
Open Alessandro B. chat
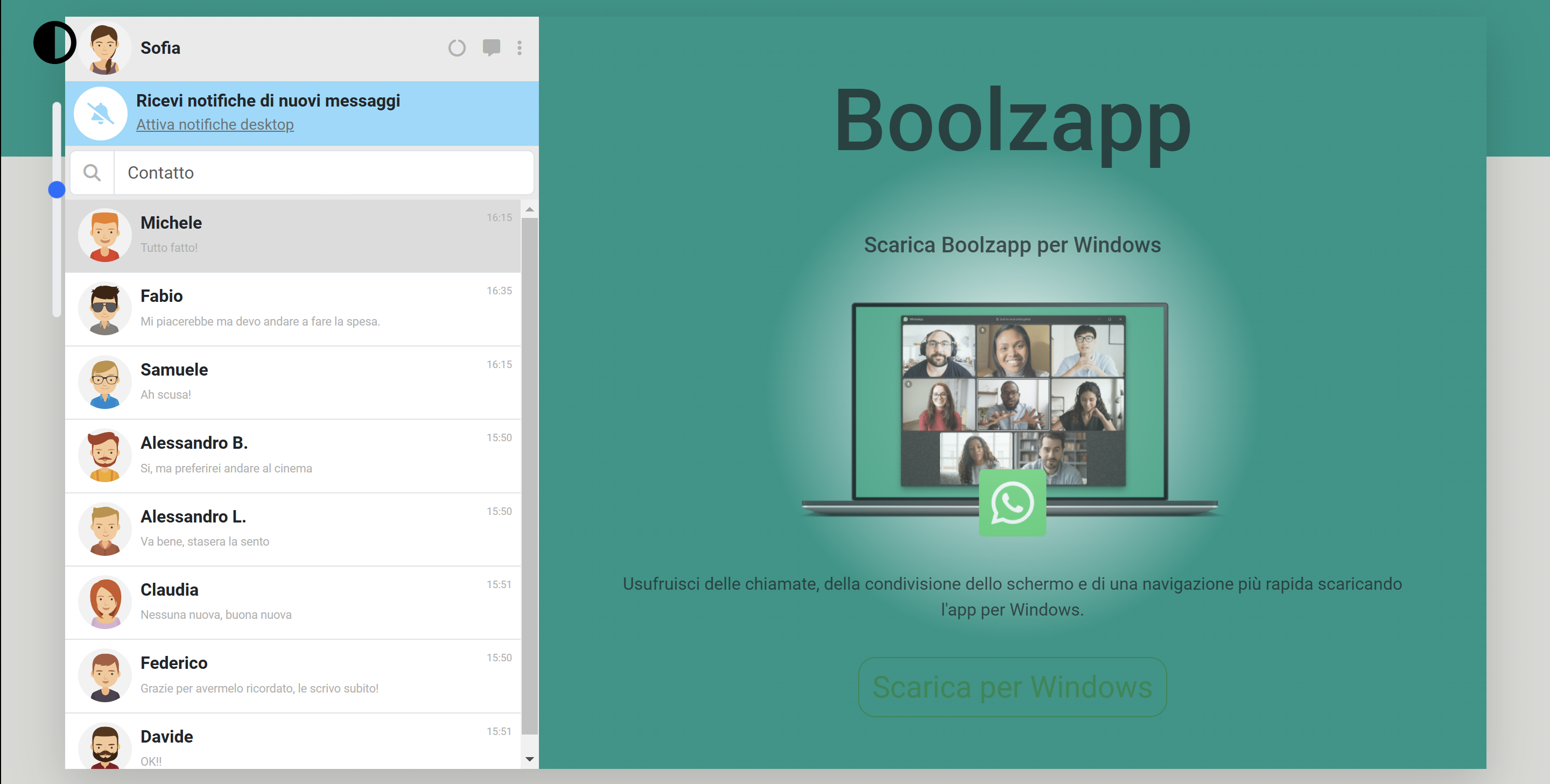click(x=292, y=456)
